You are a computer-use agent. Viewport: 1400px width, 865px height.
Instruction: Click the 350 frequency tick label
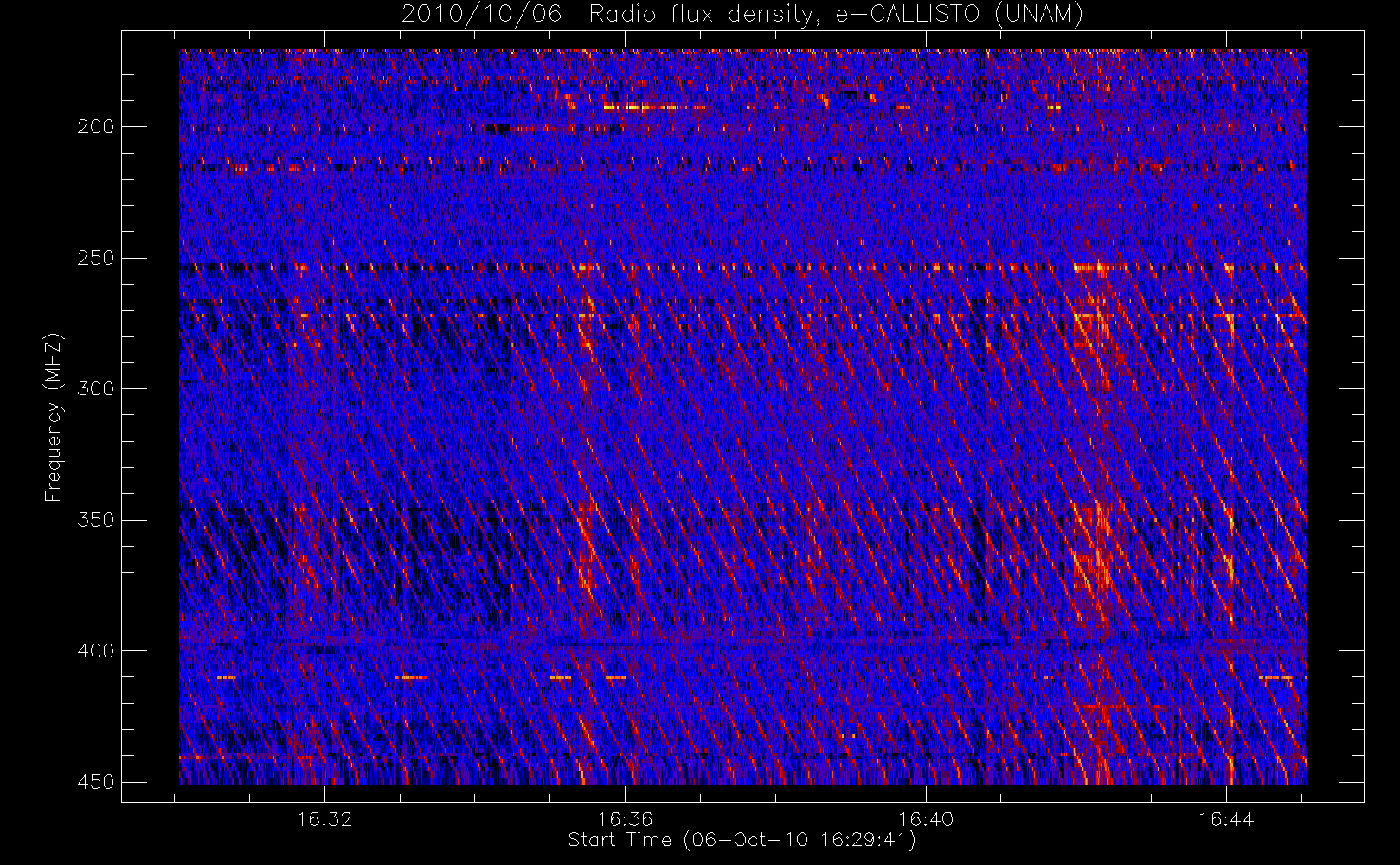tap(96, 520)
